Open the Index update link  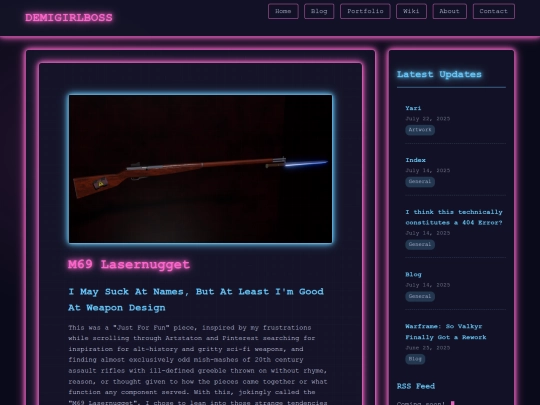point(416,160)
